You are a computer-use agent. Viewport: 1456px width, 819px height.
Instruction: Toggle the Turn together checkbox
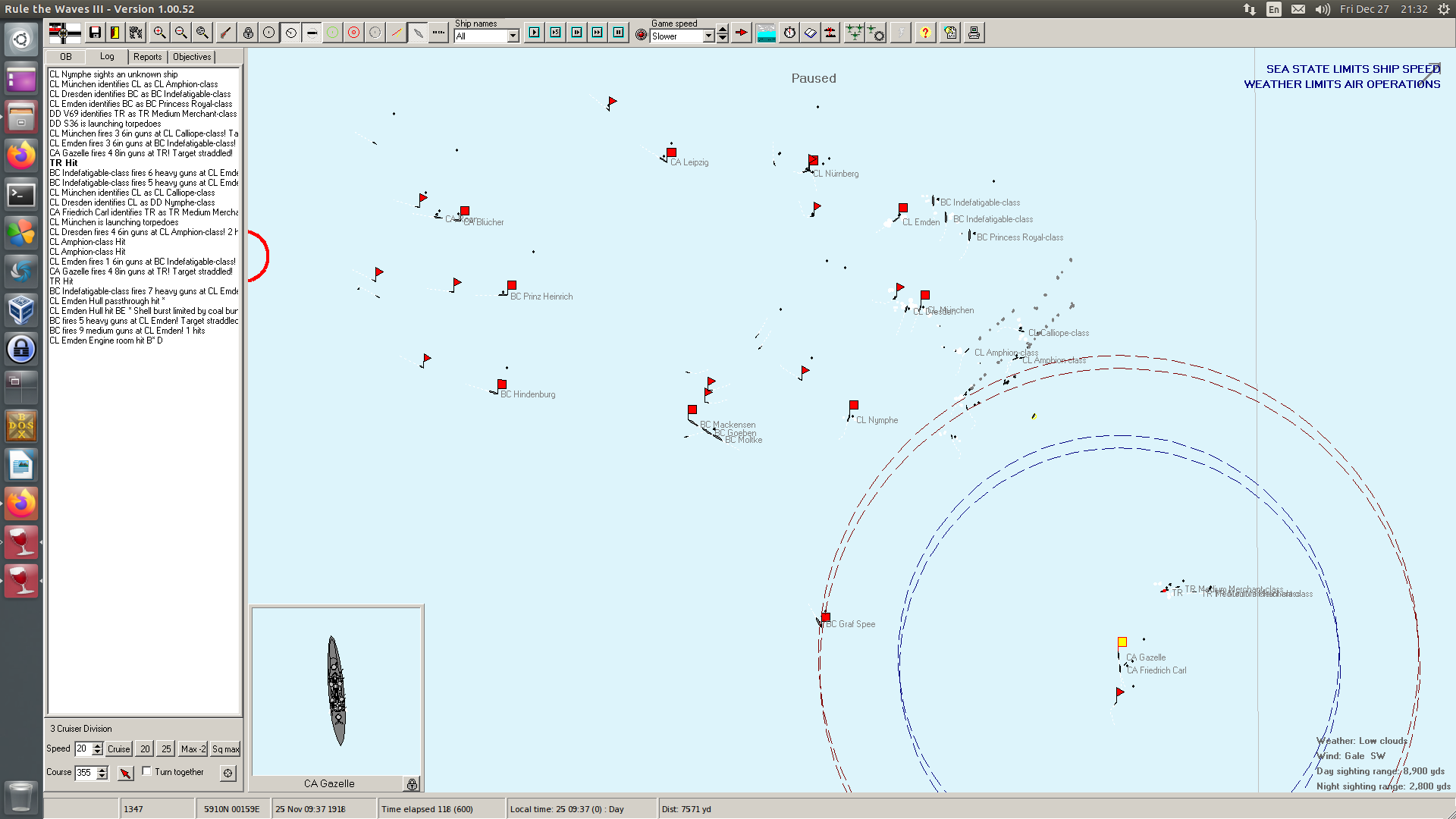tap(147, 771)
